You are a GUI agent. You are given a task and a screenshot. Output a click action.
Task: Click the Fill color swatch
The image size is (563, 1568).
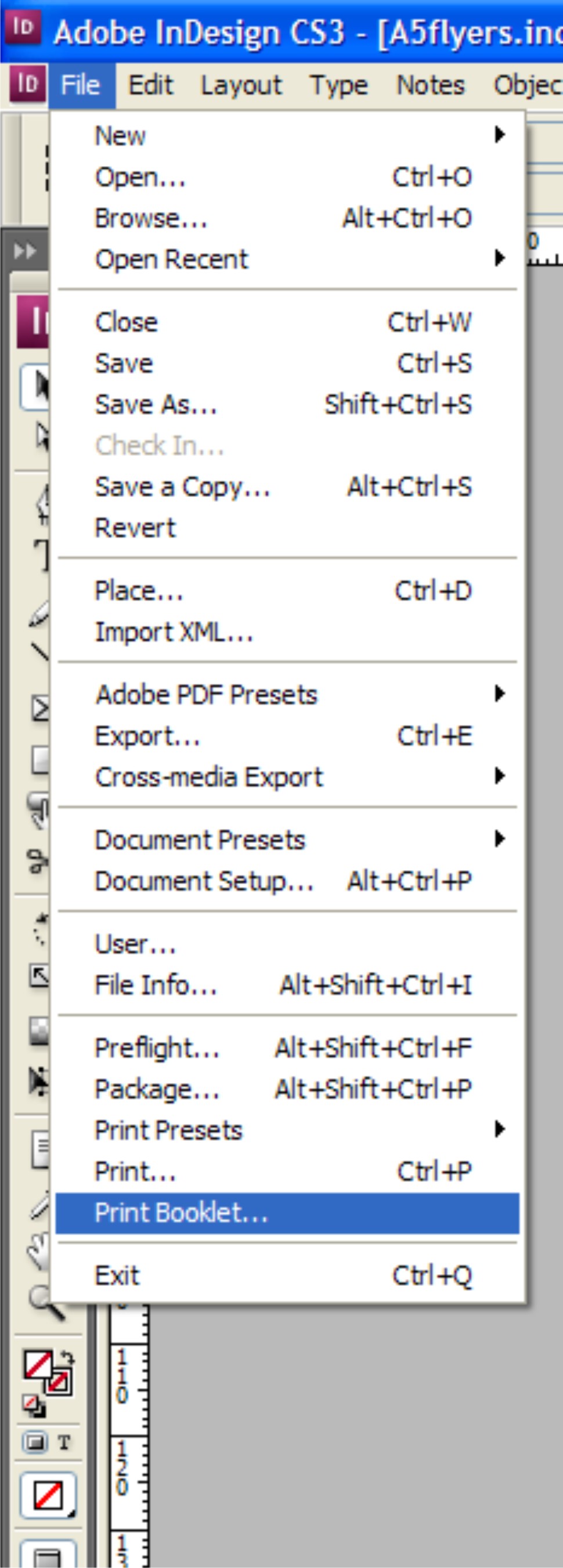(x=38, y=1364)
